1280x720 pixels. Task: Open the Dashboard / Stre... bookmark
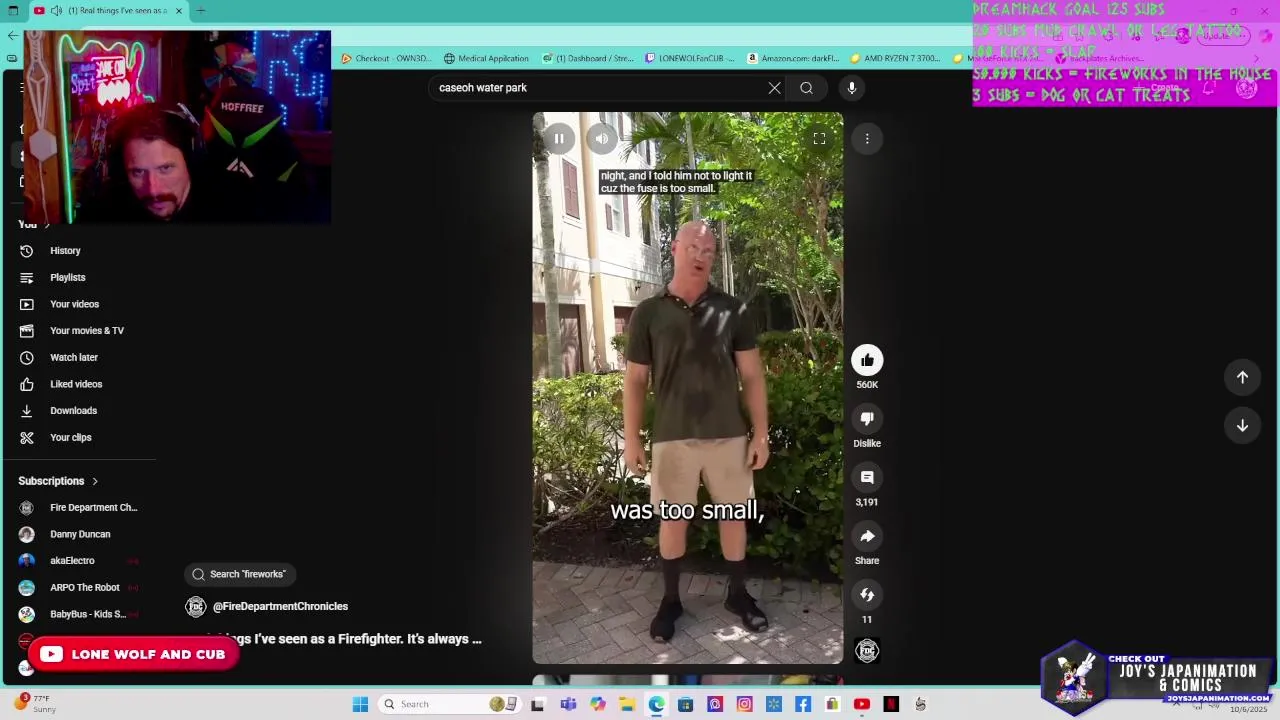(x=588, y=58)
